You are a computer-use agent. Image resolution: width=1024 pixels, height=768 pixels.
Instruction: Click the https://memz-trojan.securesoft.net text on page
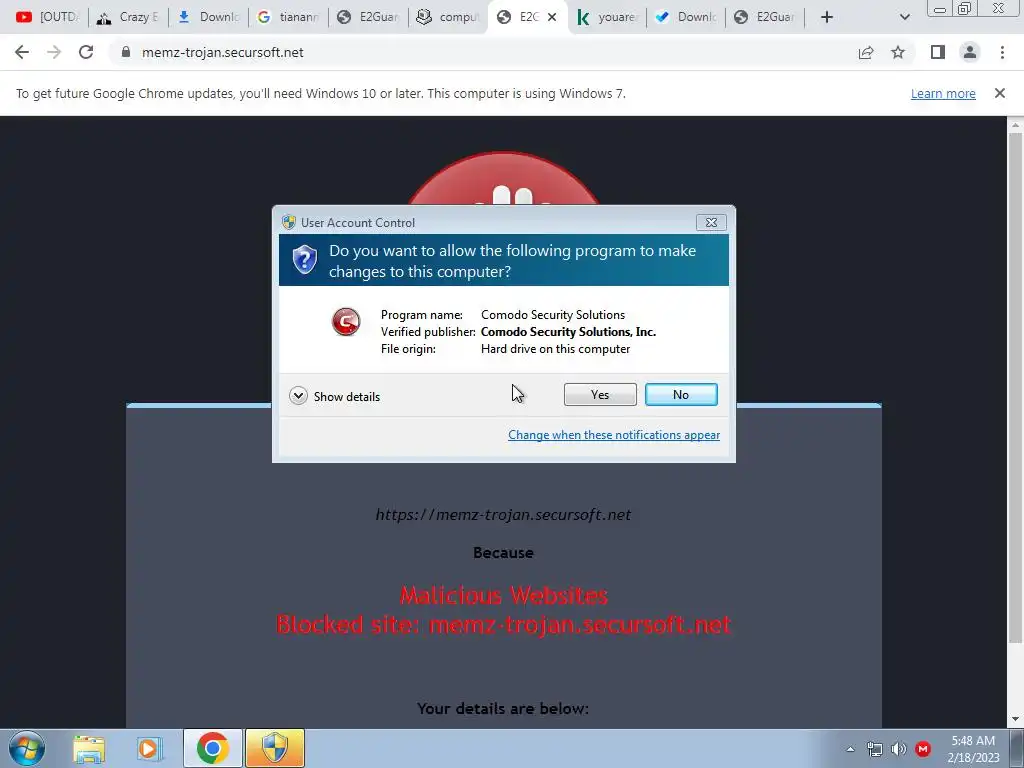click(x=503, y=515)
